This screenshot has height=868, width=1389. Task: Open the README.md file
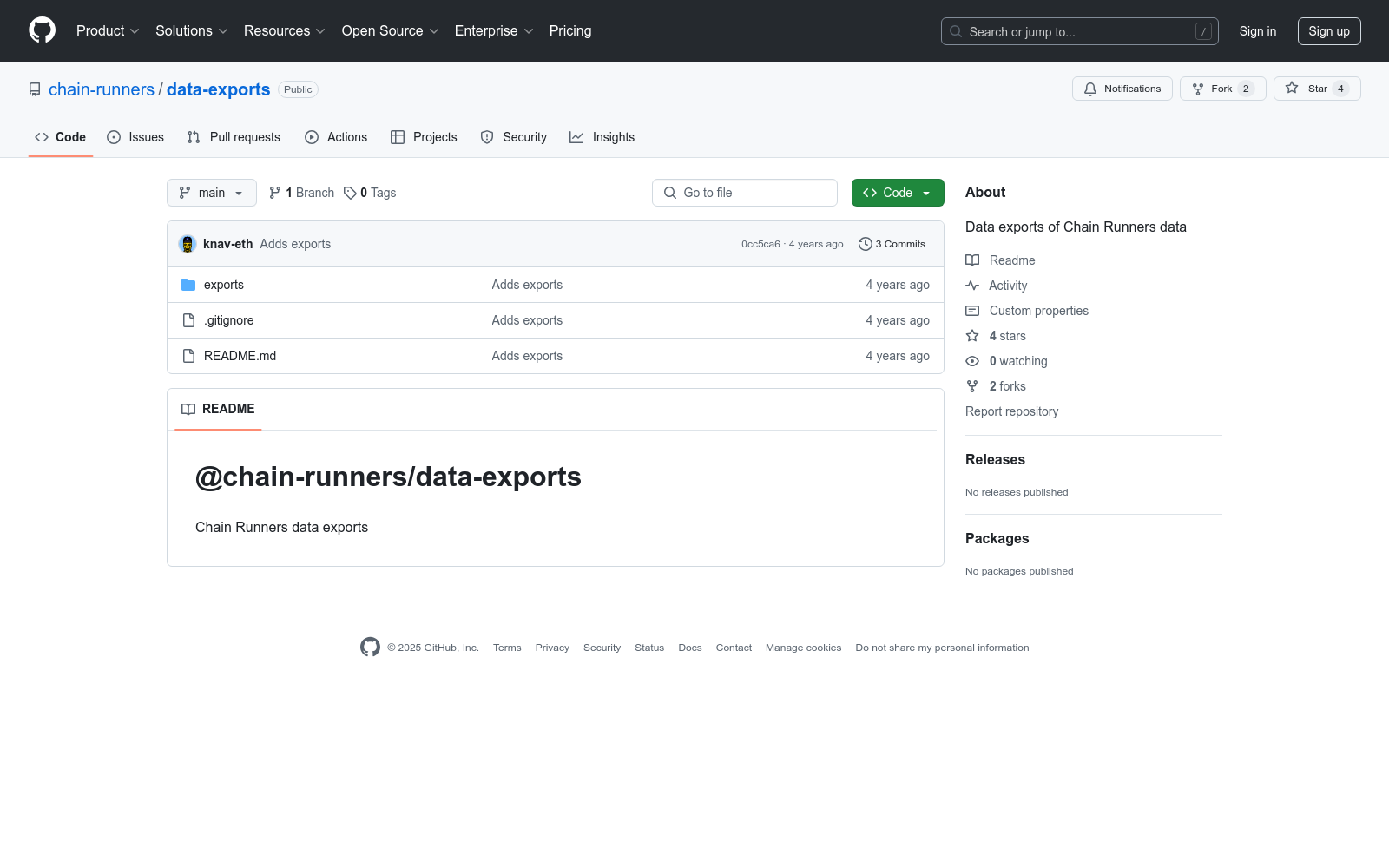click(240, 356)
